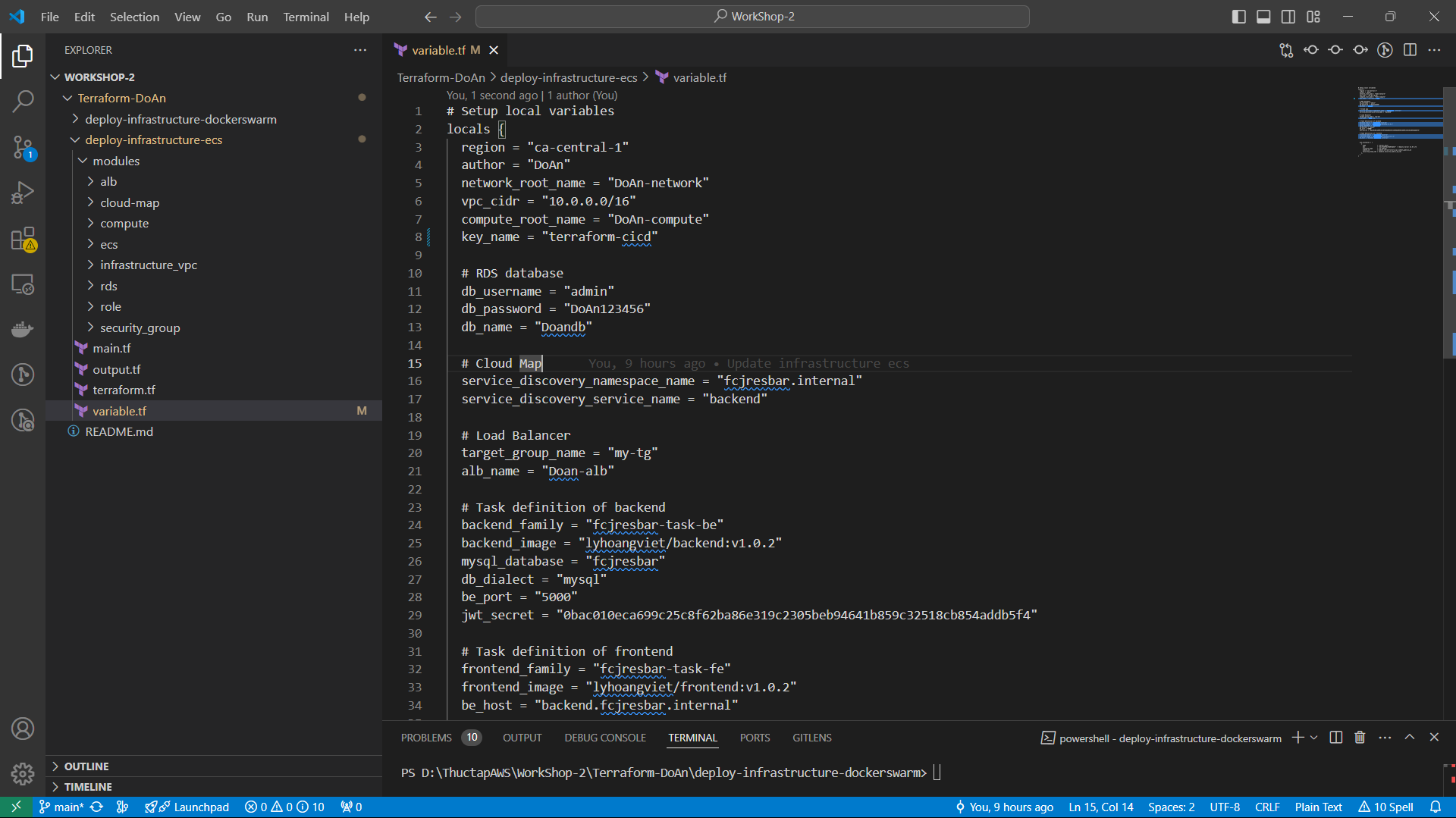Screen dimensions: 1456x818
Task: Expand the TIMELINE section
Action: (x=214, y=787)
